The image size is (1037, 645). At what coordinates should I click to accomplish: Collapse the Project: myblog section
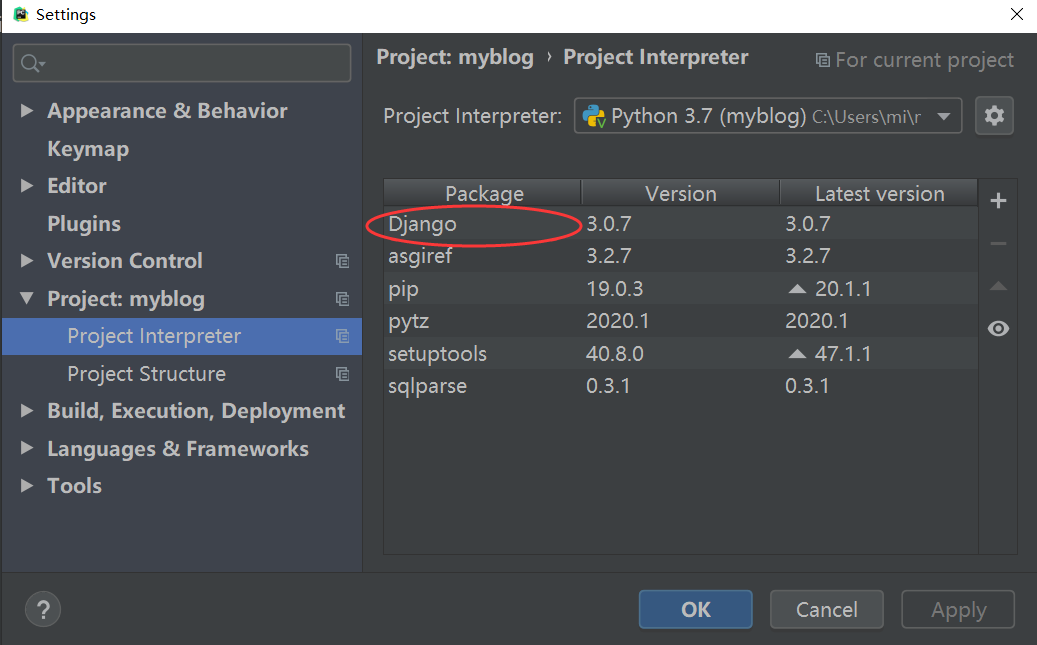pyautogui.click(x=27, y=299)
